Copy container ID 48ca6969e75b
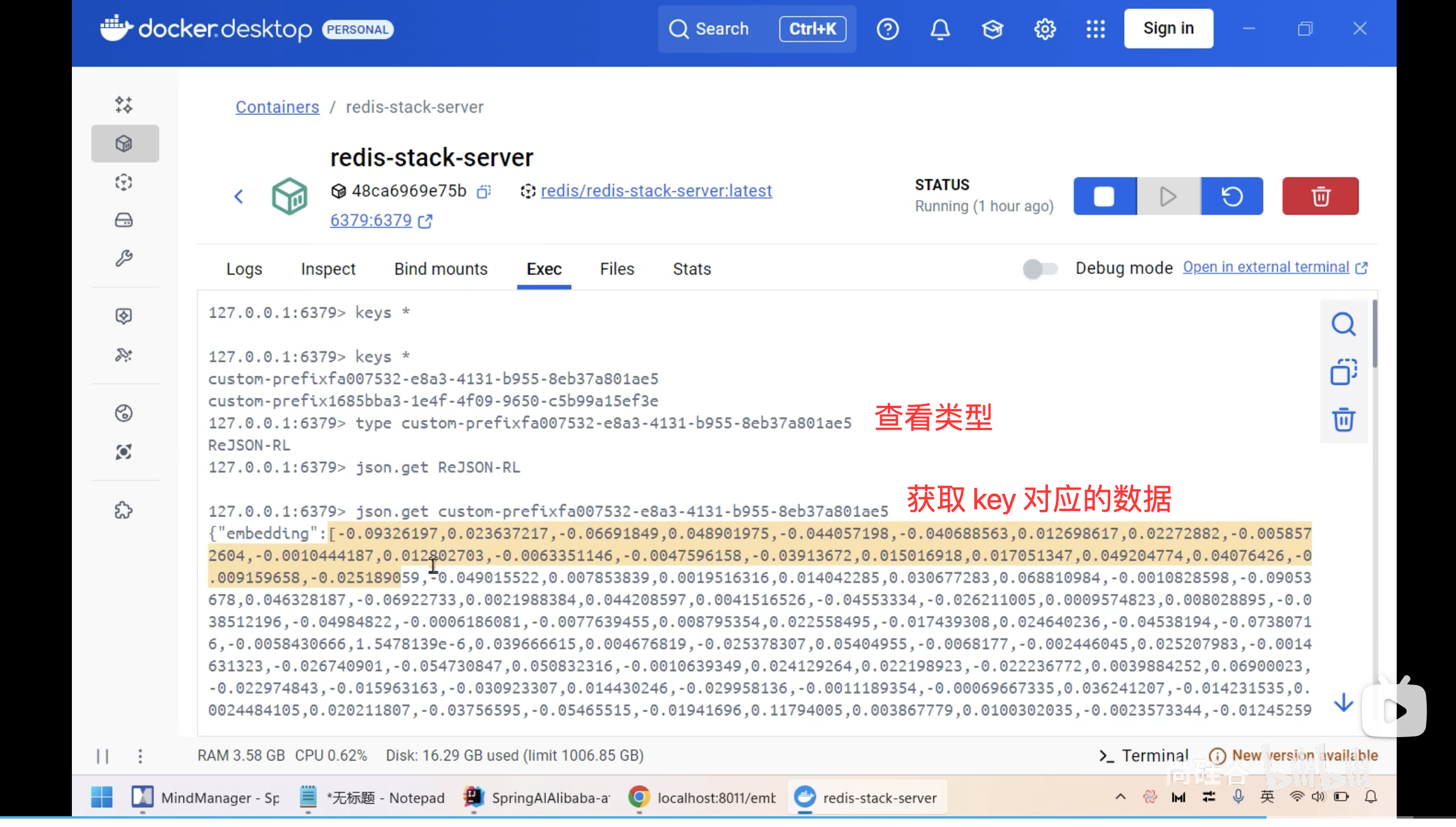This screenshot has width=1456, height=827. tap(484, 191)
